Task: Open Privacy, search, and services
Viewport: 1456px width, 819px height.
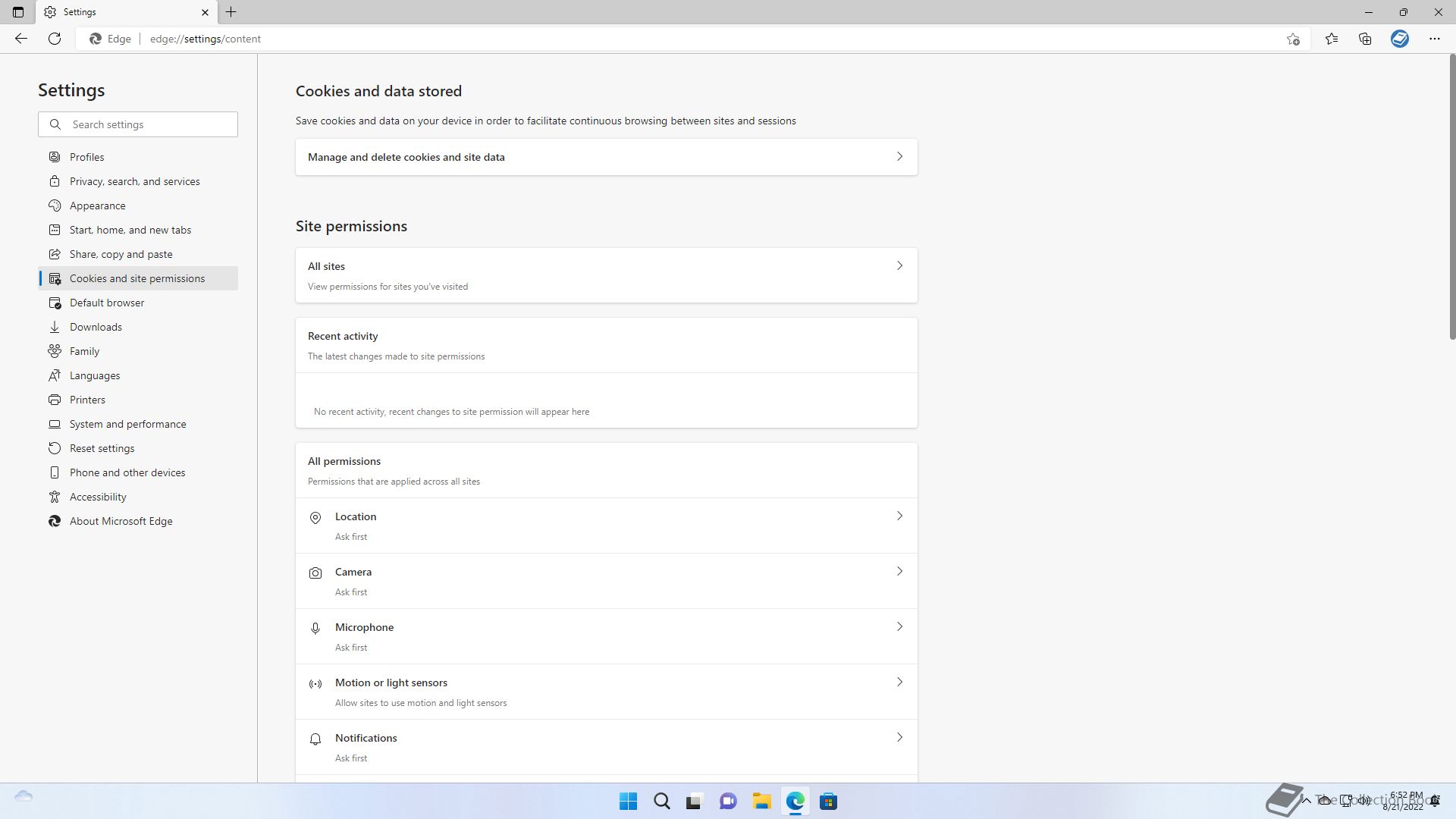Action: pos(138,181)
